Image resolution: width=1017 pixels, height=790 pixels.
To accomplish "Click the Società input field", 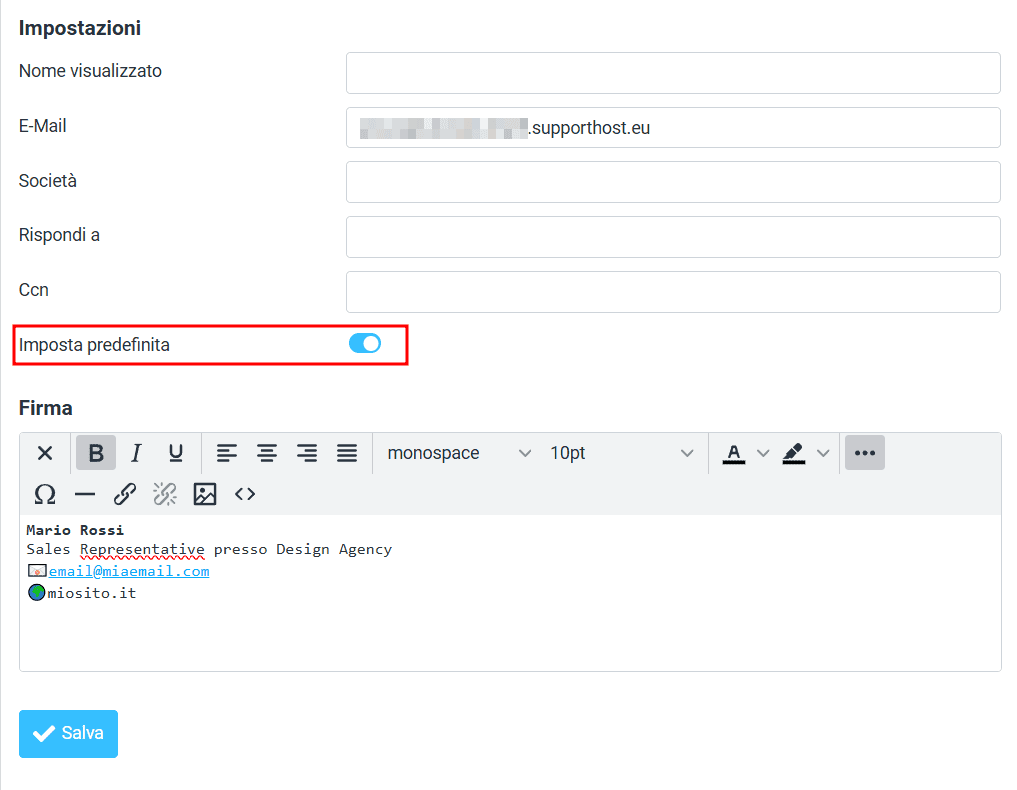I will (673, 182).
